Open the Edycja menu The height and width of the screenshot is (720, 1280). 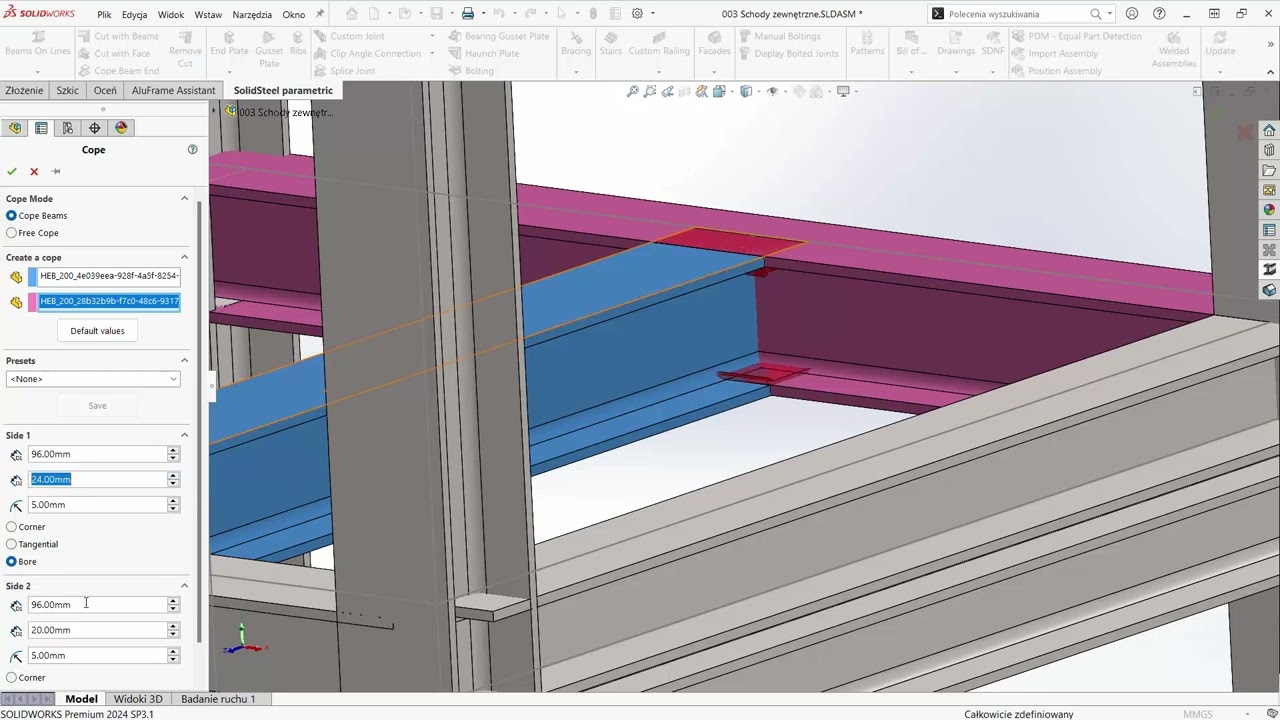(134, 15)
